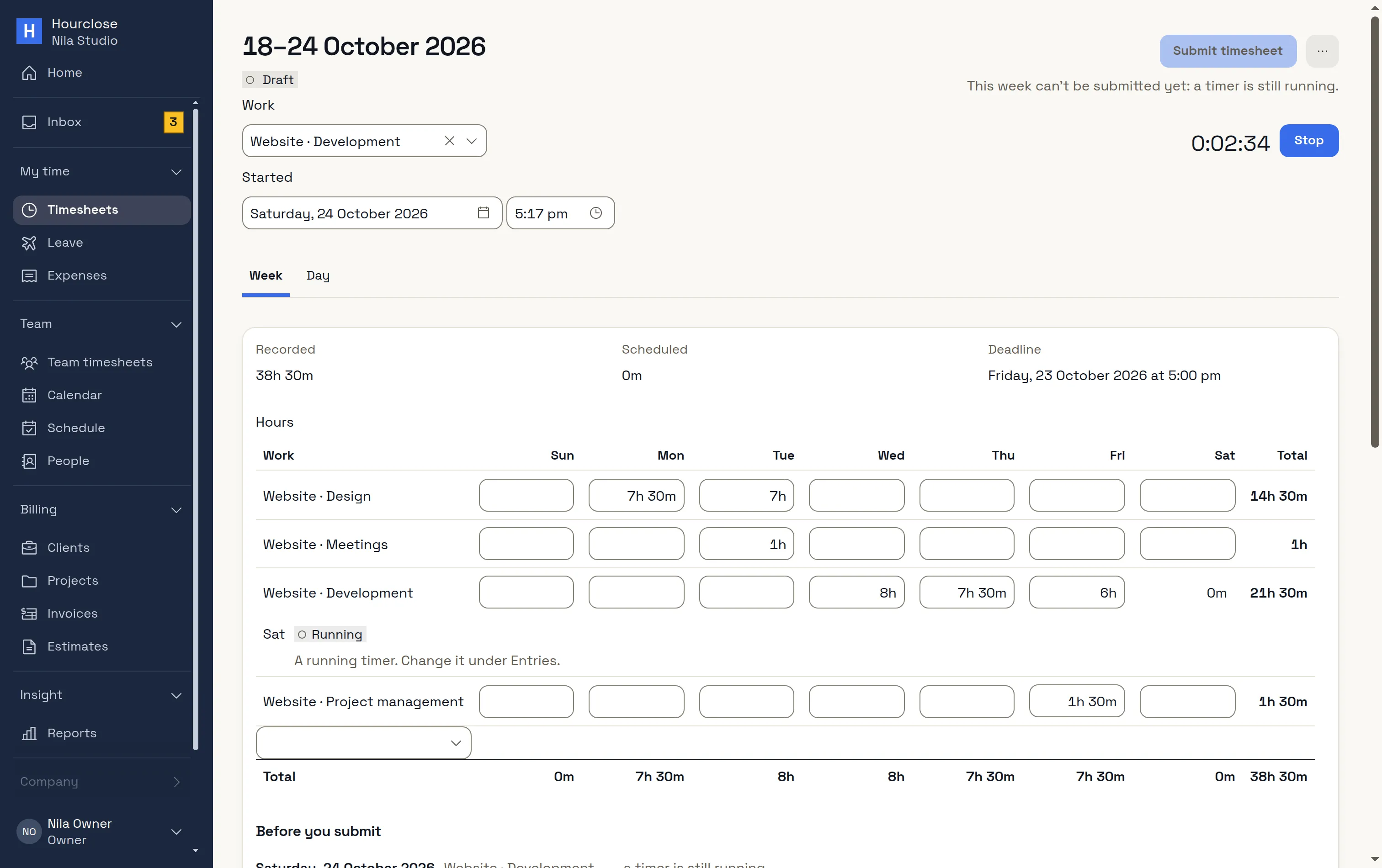The width and height of the screenshot is (1382, 868).
Task: Open Expenses receipt icon
Action: pos(29,276)
